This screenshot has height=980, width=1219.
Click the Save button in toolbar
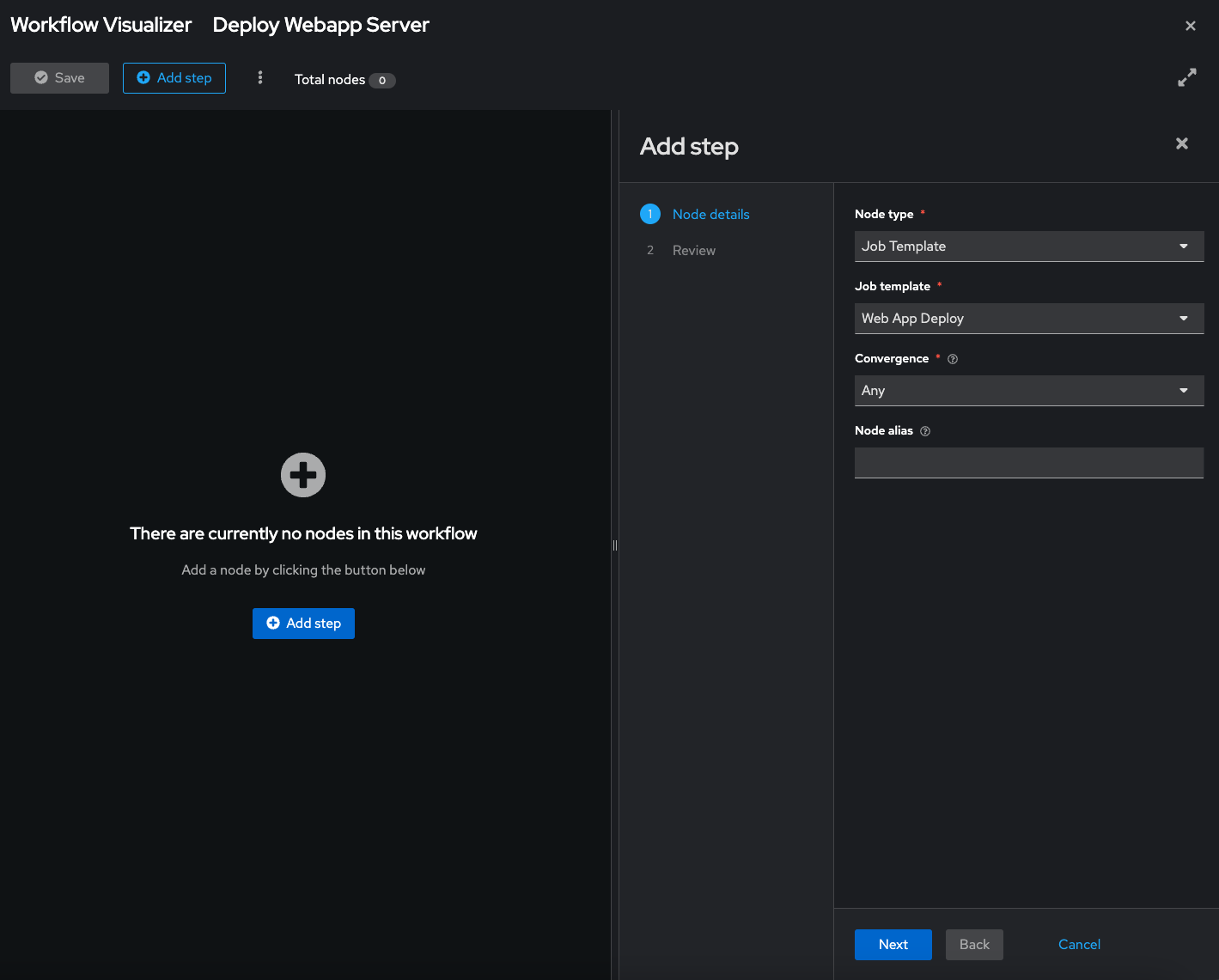(59, 78)
